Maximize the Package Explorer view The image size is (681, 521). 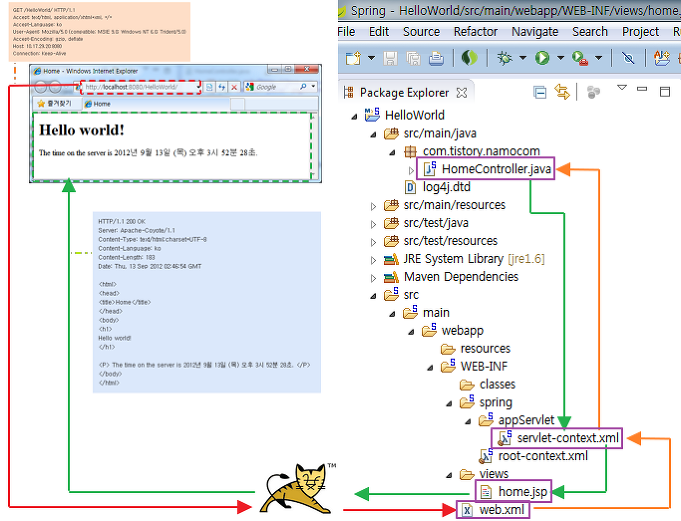664,92
